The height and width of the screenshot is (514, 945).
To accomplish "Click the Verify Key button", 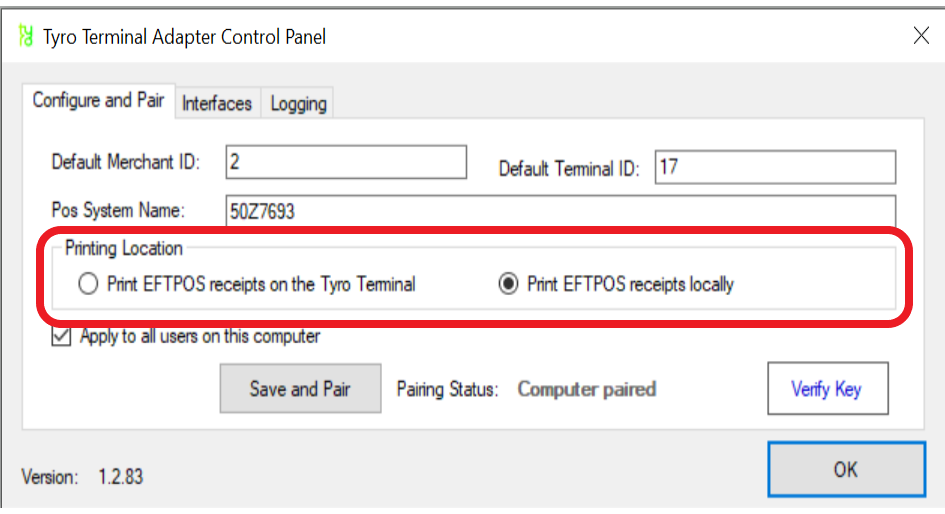I will coord(826,389).
